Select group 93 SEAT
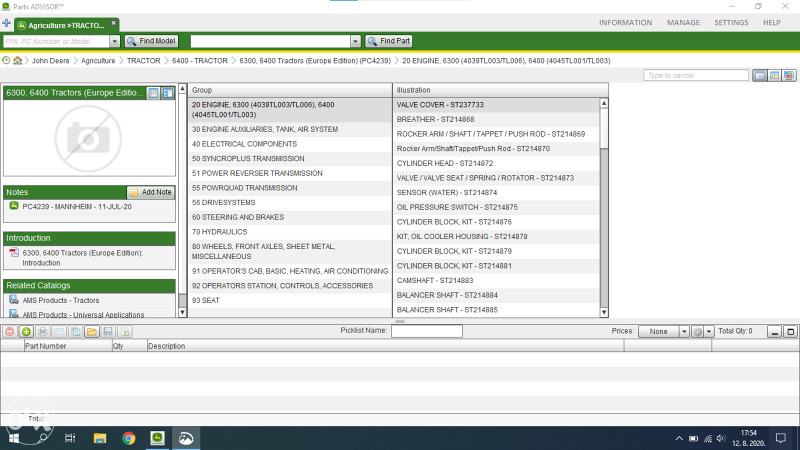The width and height of the screenshot is (800, 450). (289, 300)
